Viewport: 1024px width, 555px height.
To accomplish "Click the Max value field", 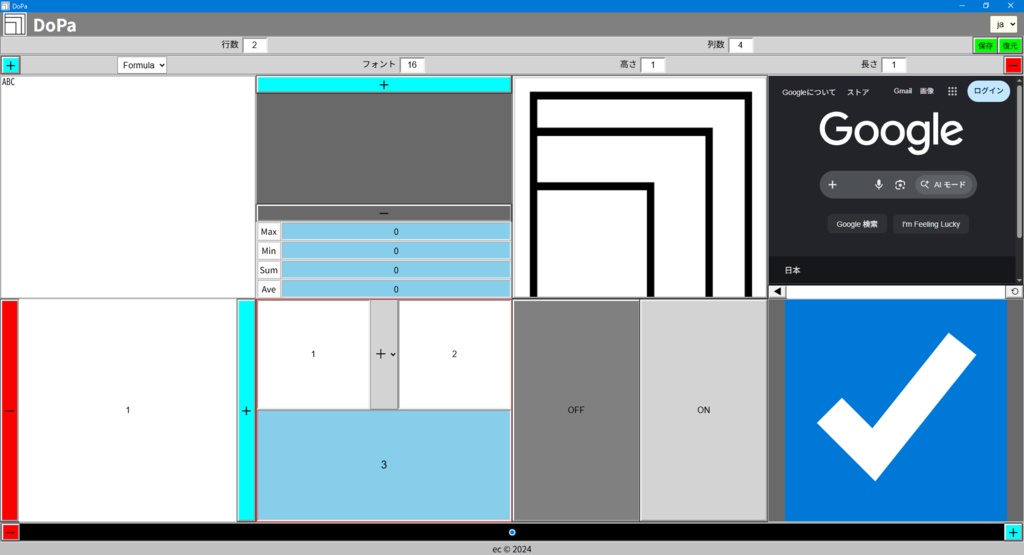I will [396, 232].
